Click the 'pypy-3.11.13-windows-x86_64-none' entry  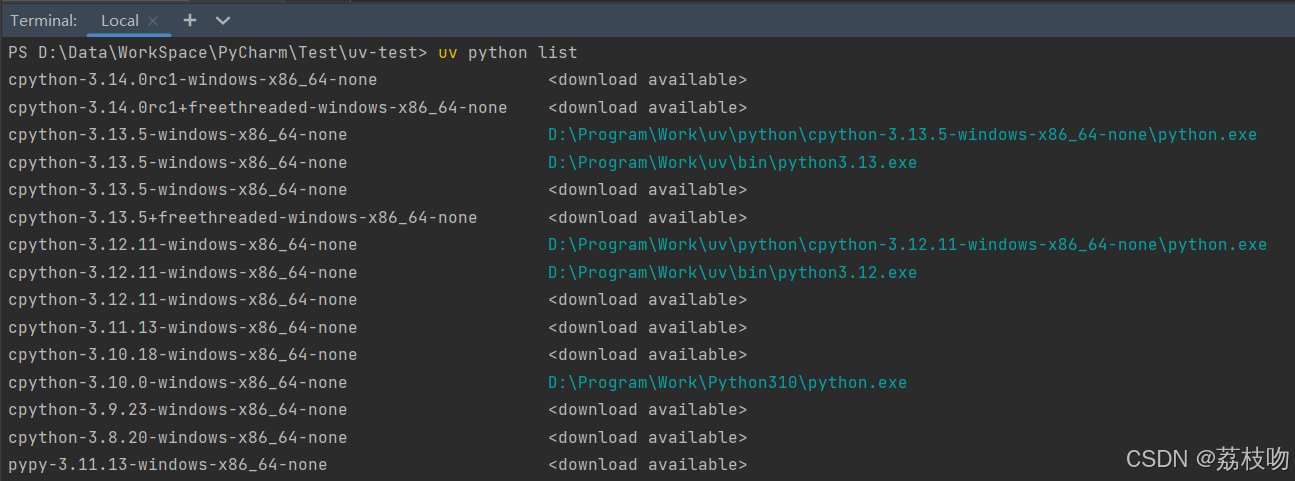[168, 465]
